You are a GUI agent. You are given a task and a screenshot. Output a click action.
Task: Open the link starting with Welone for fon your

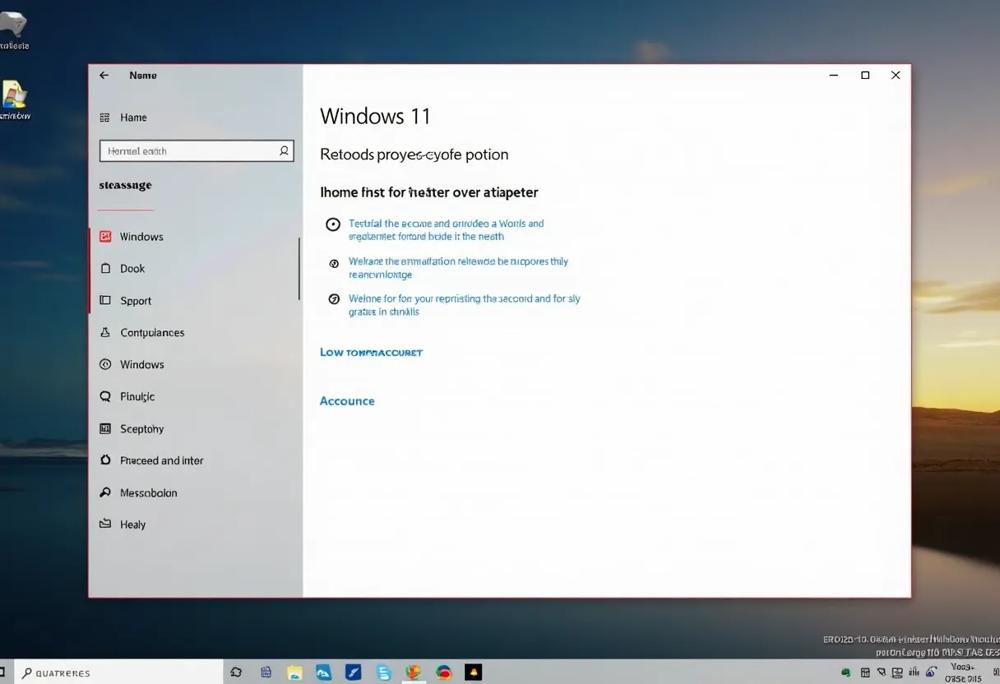(464, 305)
